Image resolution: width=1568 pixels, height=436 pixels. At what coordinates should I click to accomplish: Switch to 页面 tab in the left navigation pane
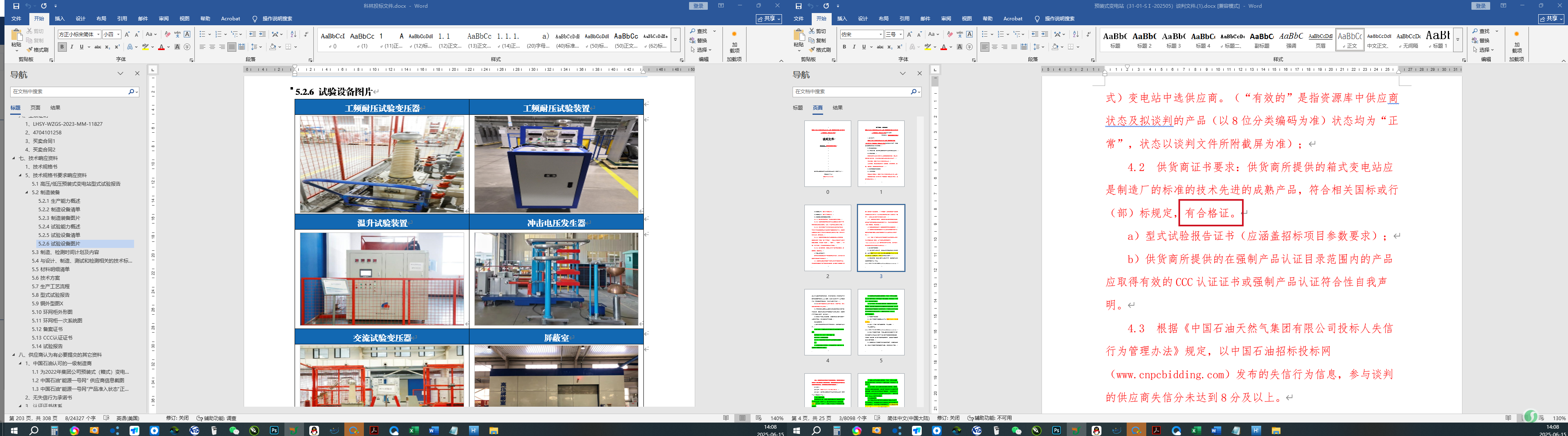click(x=35, y=107)
